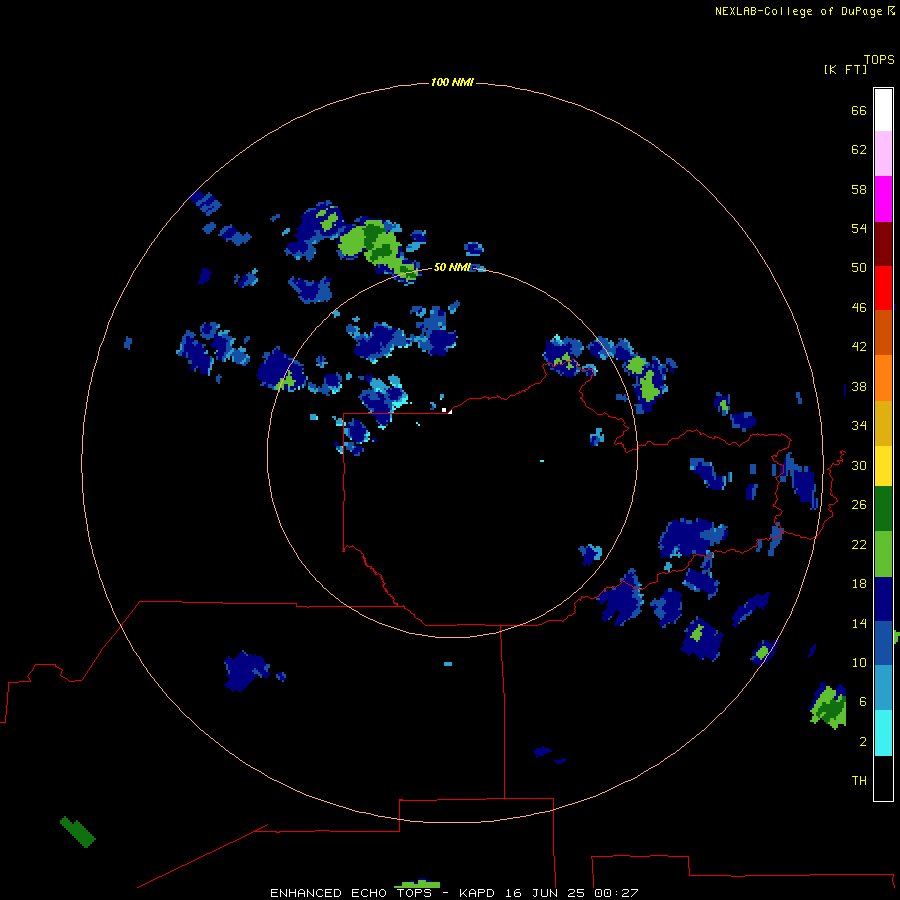Click the '26' legend value

(x=859, y=505)
